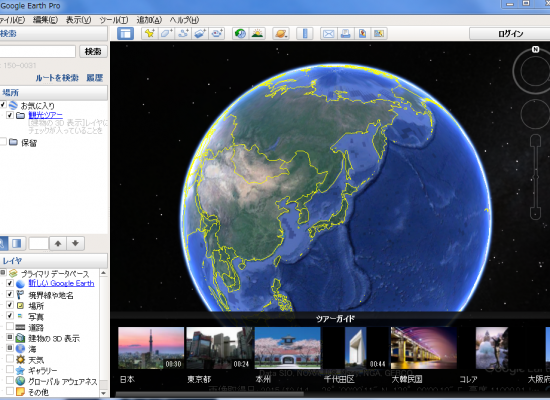This screenshot has height=400, width=550.
Task: Add an image overlay from the toolbar
Action: tap(200, 34)
